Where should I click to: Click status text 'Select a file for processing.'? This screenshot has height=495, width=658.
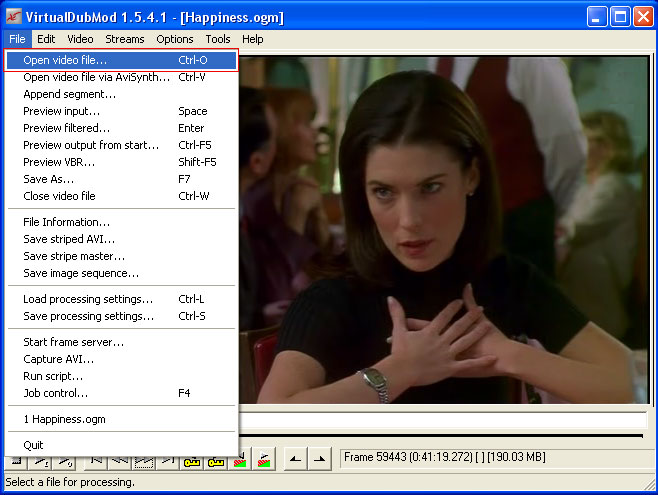pos(70,482)
